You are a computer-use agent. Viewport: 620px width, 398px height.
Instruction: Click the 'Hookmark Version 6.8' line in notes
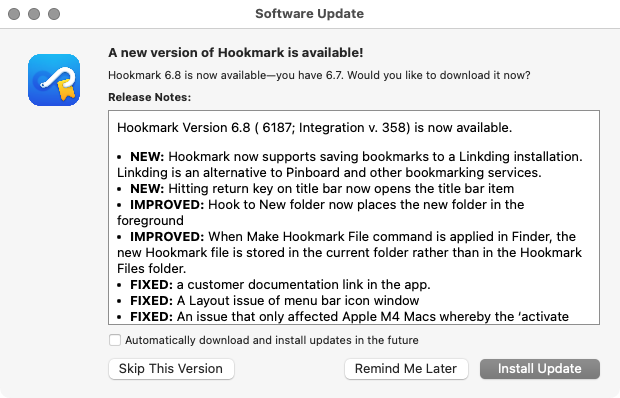[x=314, y=128]
